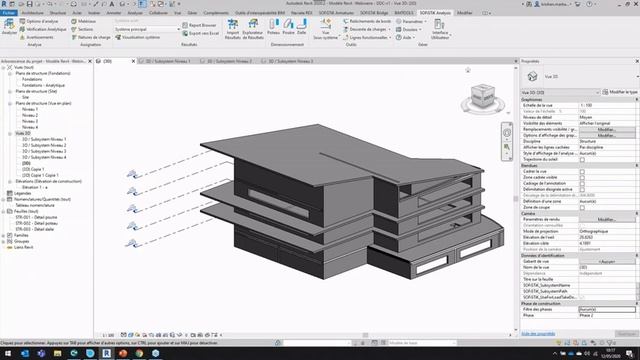
Task: Collapse the Vues 3D tree node
Action: coord(10,133)
